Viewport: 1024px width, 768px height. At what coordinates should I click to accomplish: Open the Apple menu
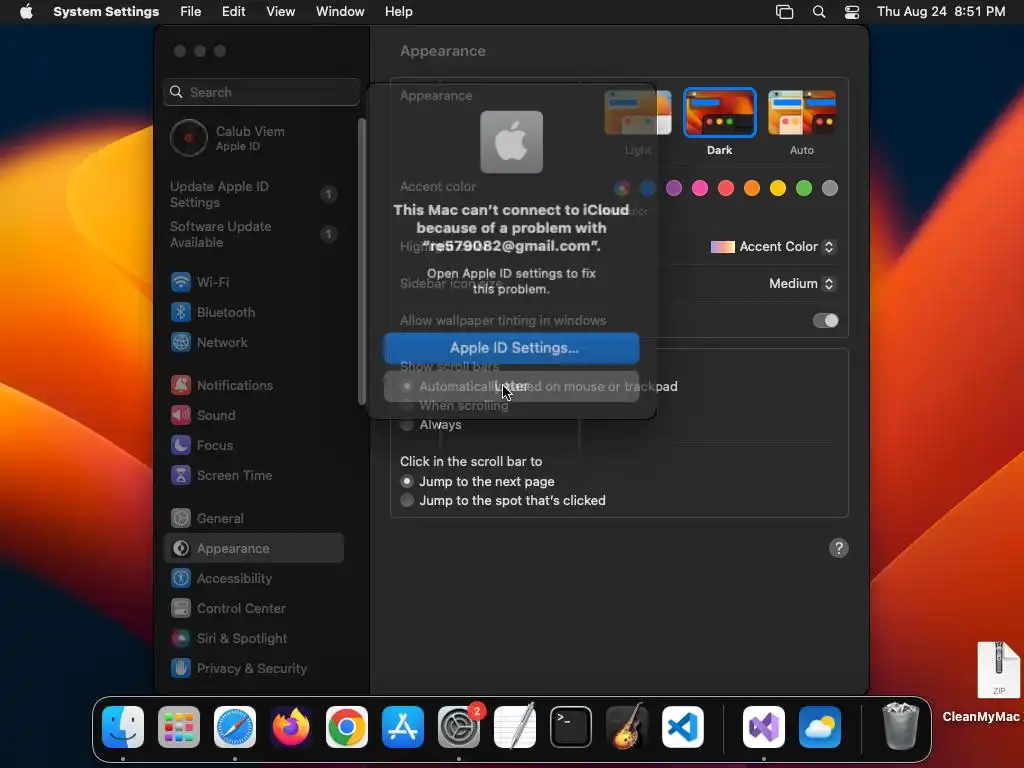tap(26, 12)
